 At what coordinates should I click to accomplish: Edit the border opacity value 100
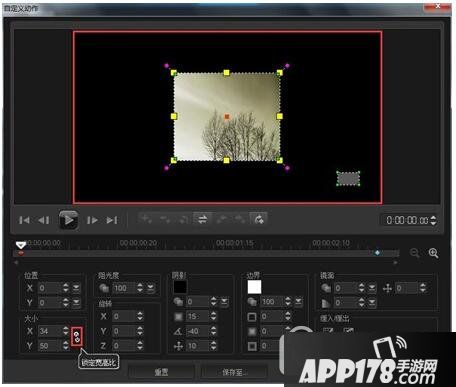(x=272, y=302)
